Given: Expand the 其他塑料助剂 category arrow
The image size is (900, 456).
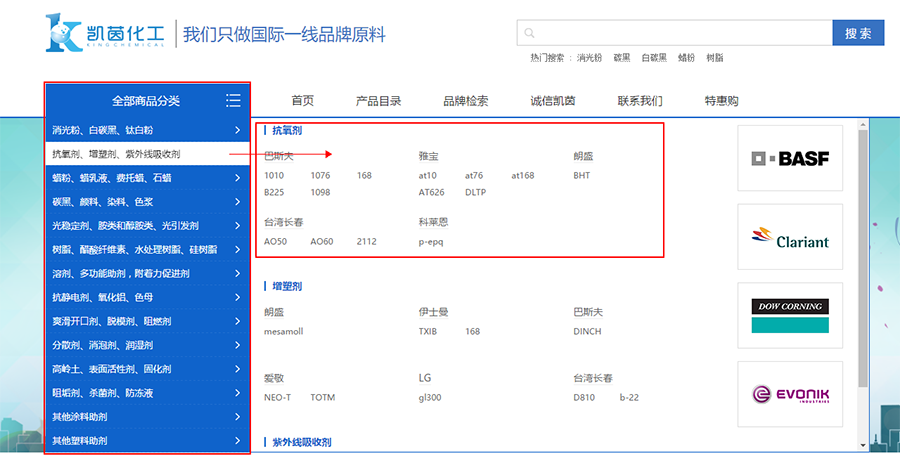Looking at the screenshot, I should (x=237, y=440).
